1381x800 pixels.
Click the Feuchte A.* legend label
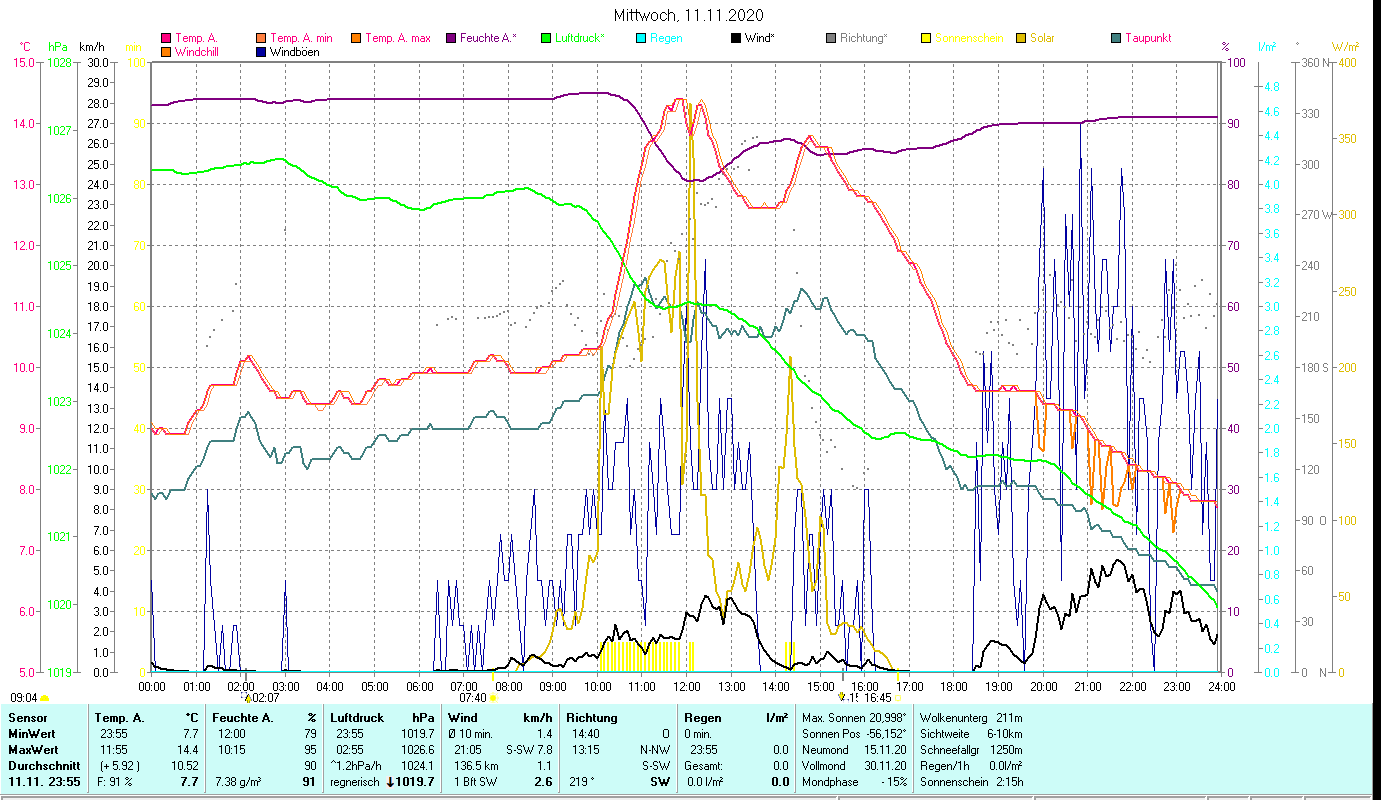click(488, 38)
